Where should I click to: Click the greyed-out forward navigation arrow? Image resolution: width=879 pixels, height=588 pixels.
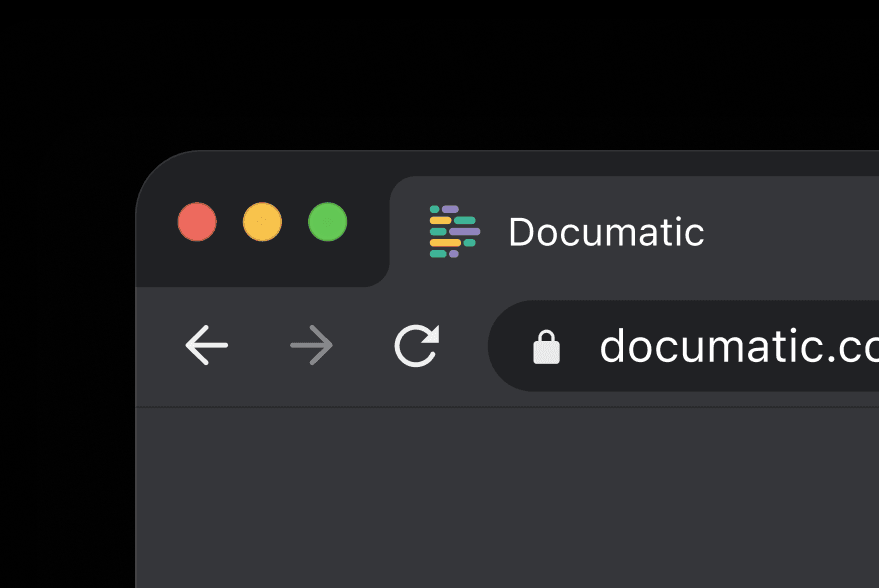tap(312, 345)
